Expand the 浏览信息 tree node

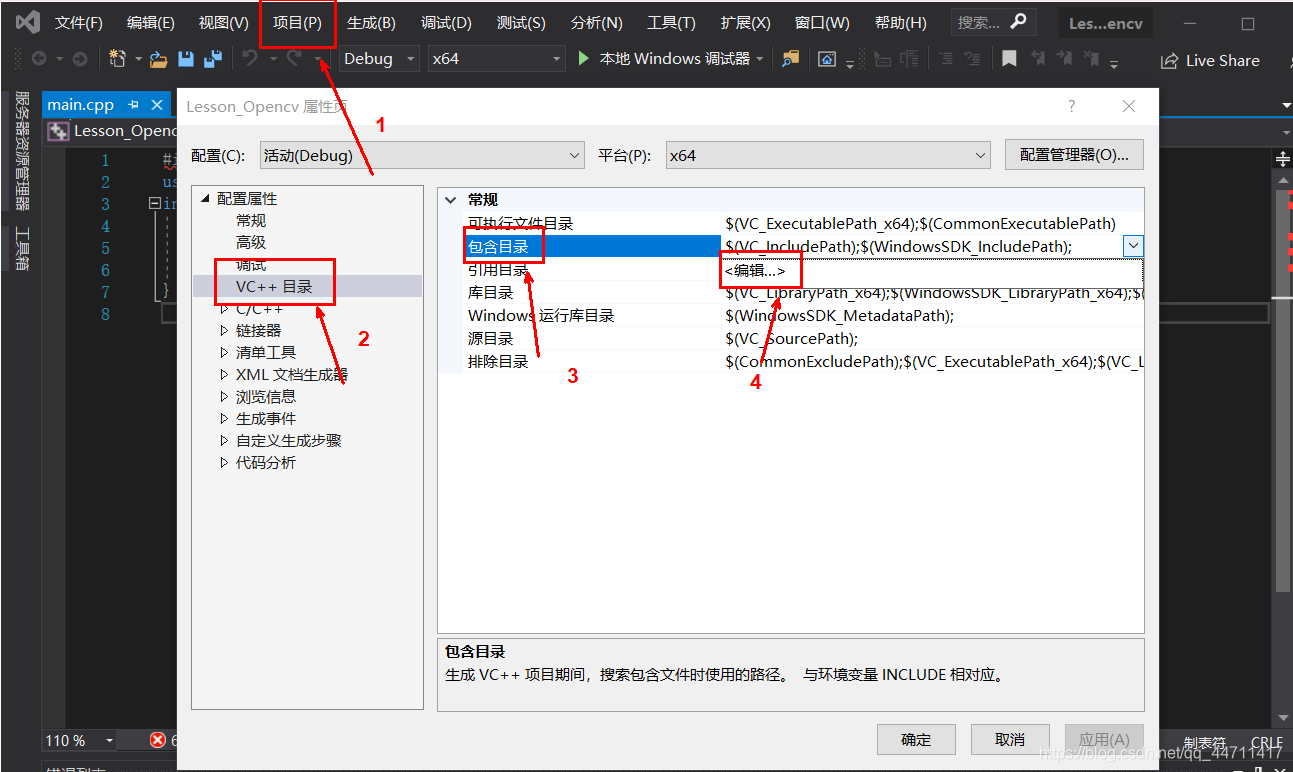[x=224, y=397]
